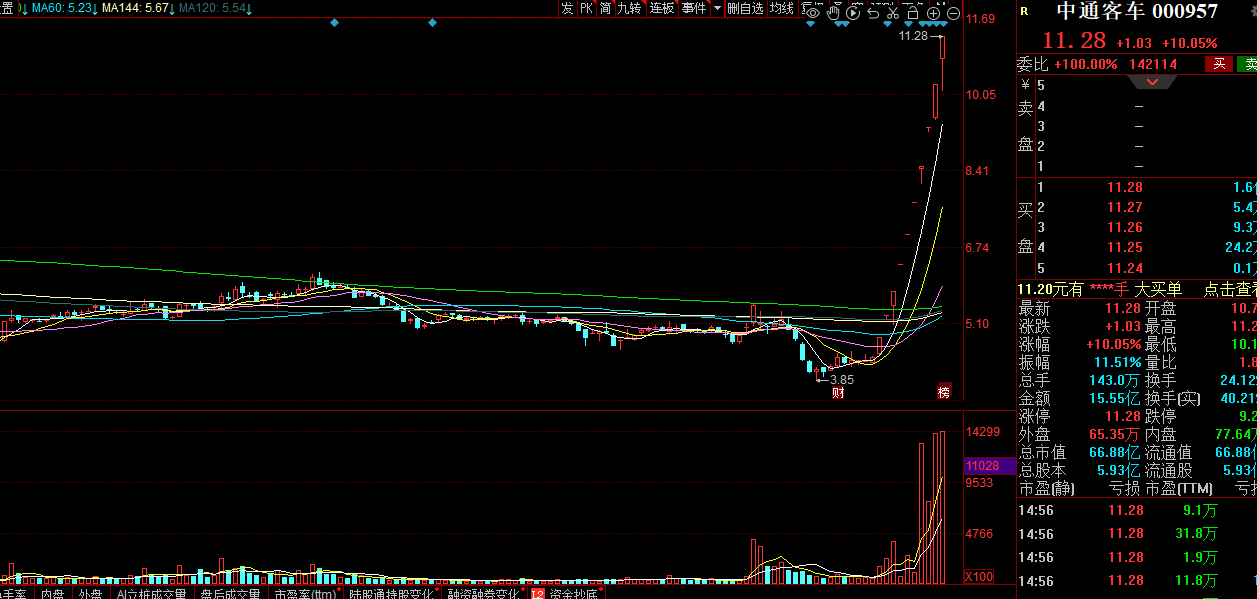Click the 中通客车 000957 stock title

(x=1137, y=11)
